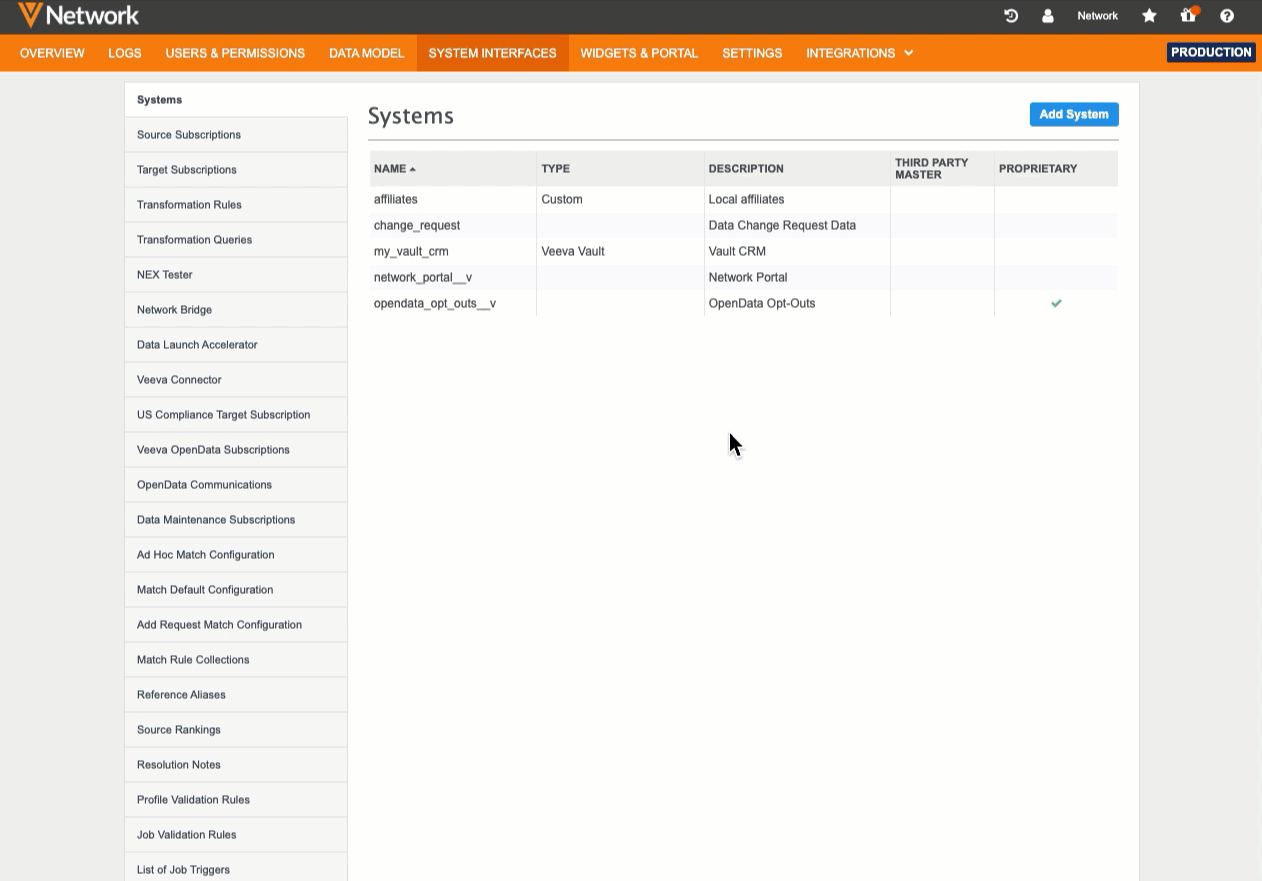1262x881 pixels.
Task: Open the Data Model tab
Action: pos(367,53)
